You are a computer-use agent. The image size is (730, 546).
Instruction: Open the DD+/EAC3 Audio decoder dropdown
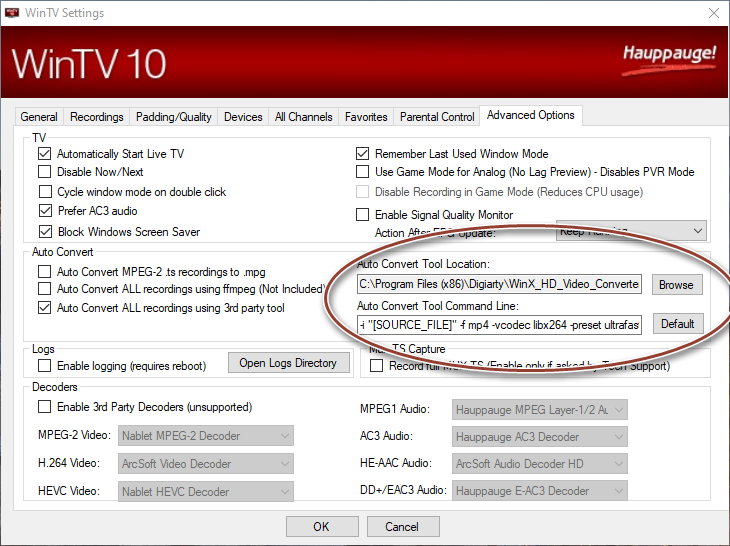tap(540, 491)
